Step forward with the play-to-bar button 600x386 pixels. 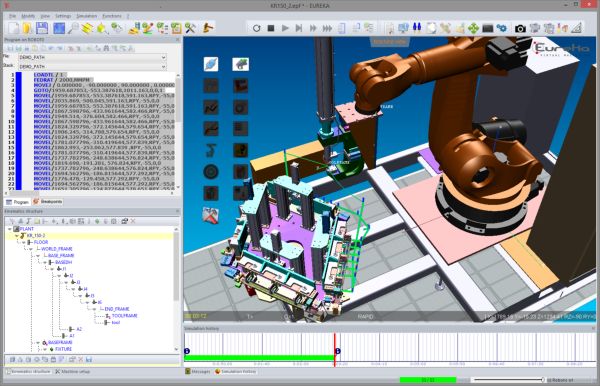[x=299, y=28]
